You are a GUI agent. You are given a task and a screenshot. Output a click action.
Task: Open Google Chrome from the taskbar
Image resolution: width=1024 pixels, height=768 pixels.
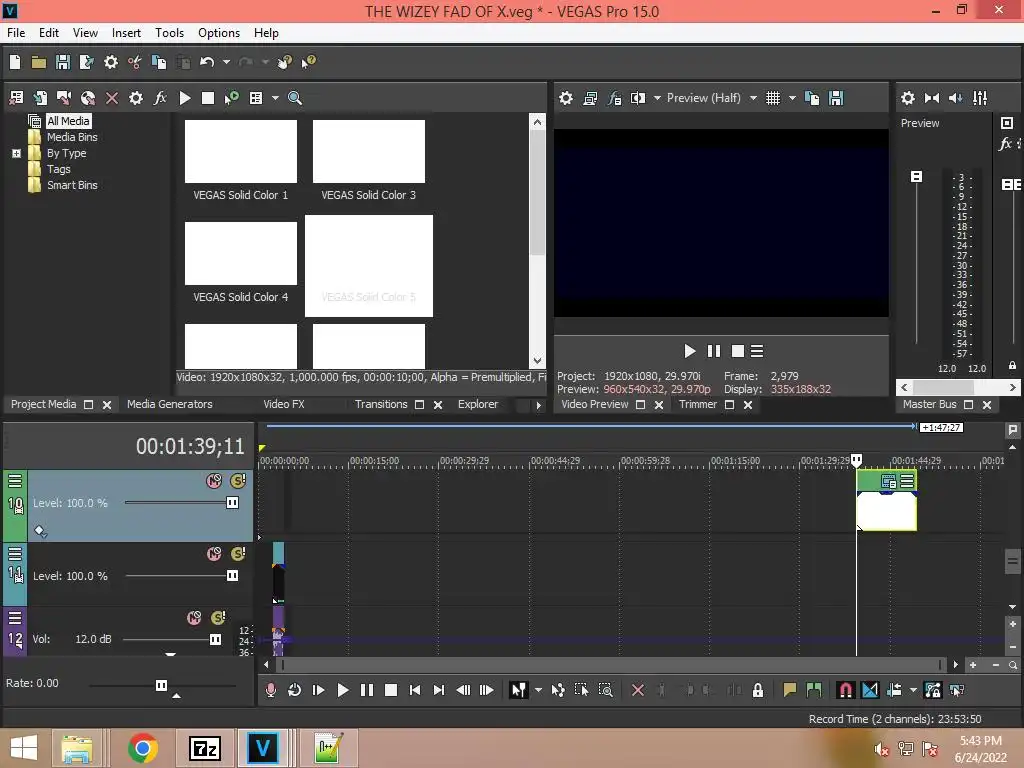coord(143,748)
